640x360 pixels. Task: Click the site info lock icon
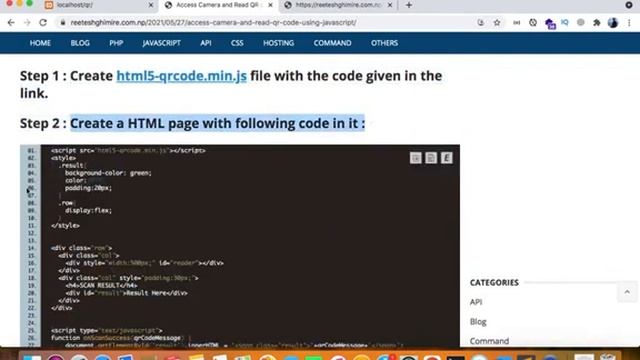[62, 23]
